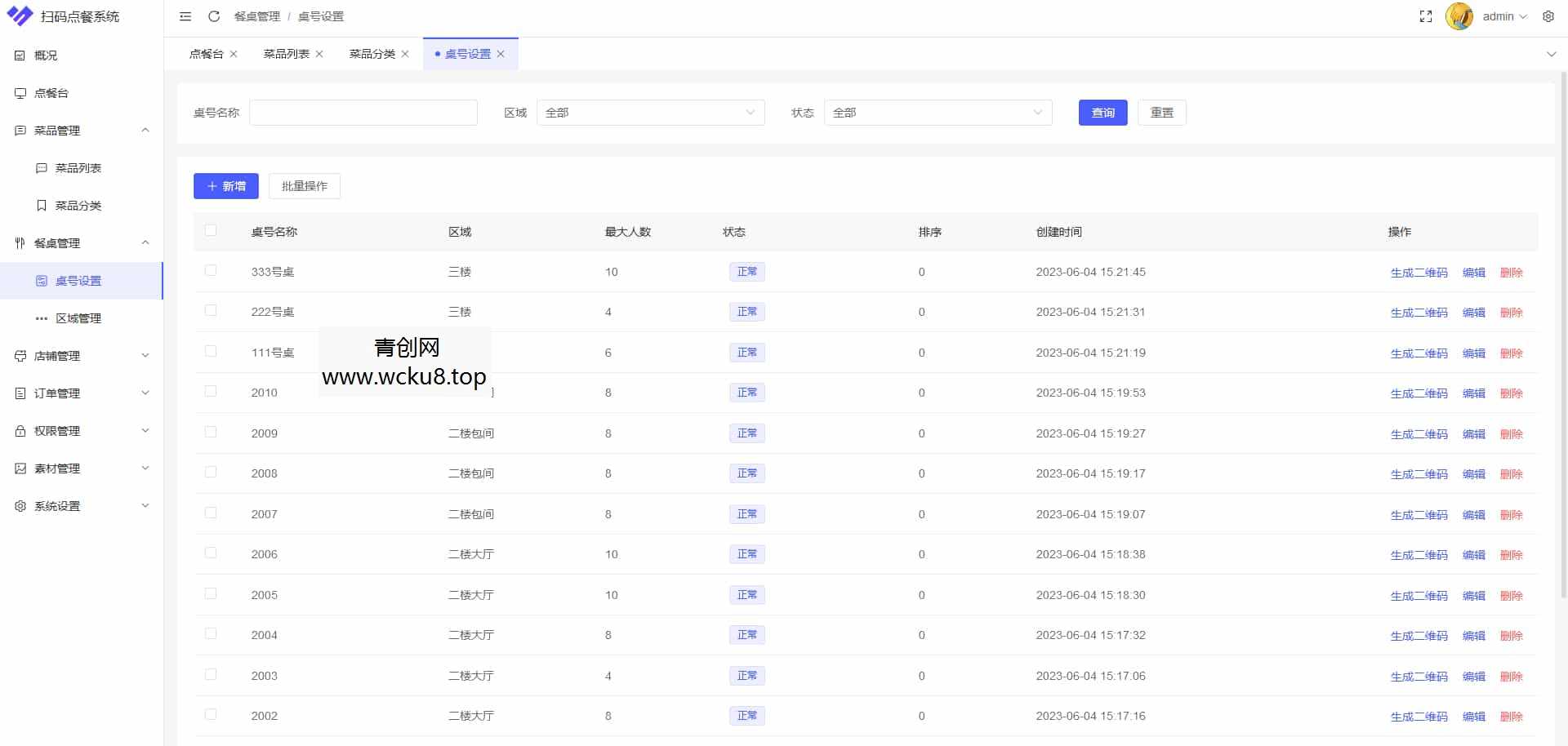Click 生成二维码 for 333号桌
1568x746 pixels.
(1419, 272)
